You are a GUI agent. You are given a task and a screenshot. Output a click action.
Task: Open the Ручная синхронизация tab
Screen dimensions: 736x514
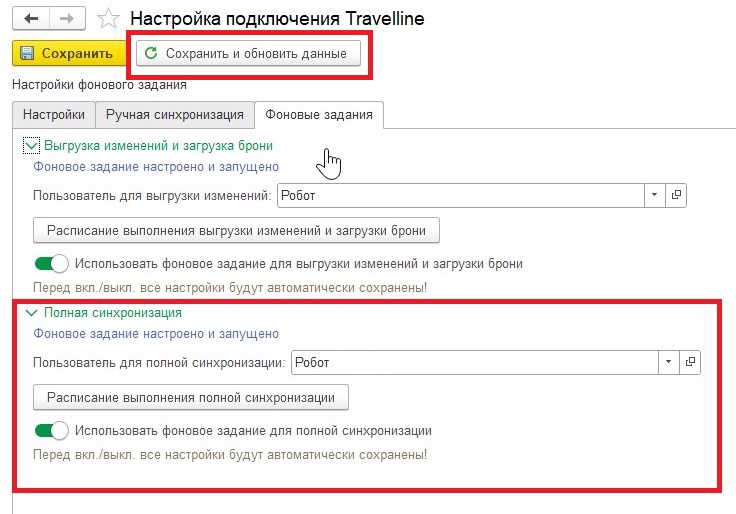175,115
